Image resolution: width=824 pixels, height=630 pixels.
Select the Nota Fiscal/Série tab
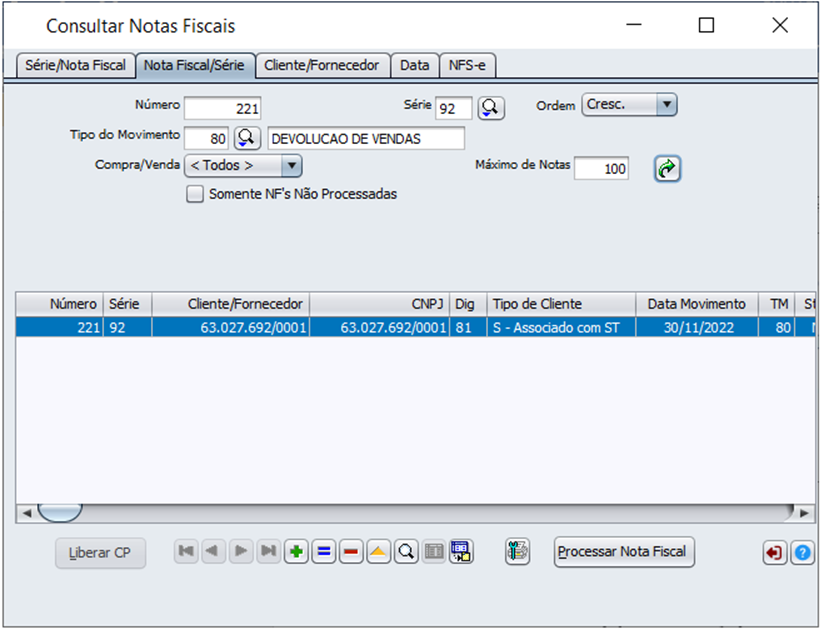[194, 66]
